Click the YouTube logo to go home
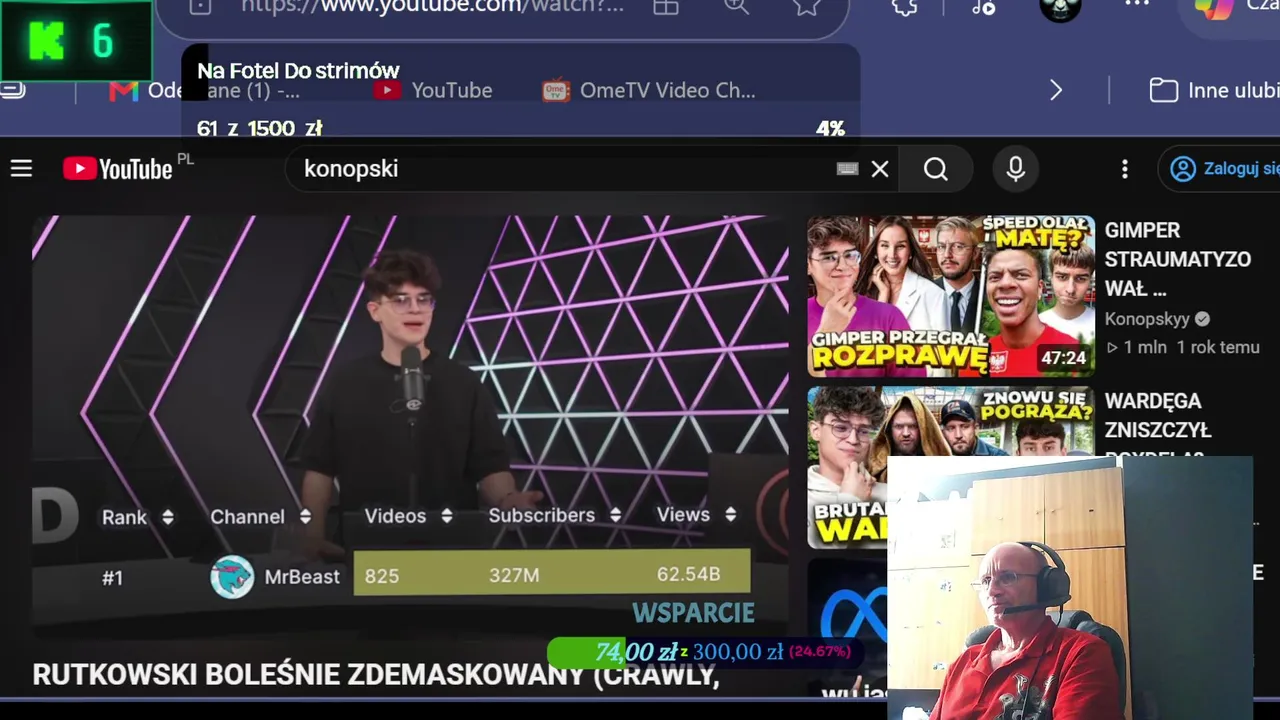 click(x=118, y=169)
